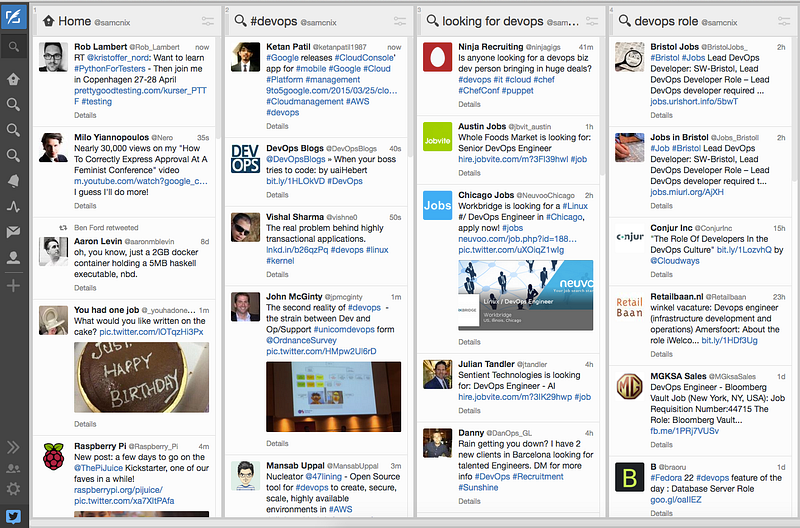Click the Raspberry Pi raspberry avatar

coord(53,456)
